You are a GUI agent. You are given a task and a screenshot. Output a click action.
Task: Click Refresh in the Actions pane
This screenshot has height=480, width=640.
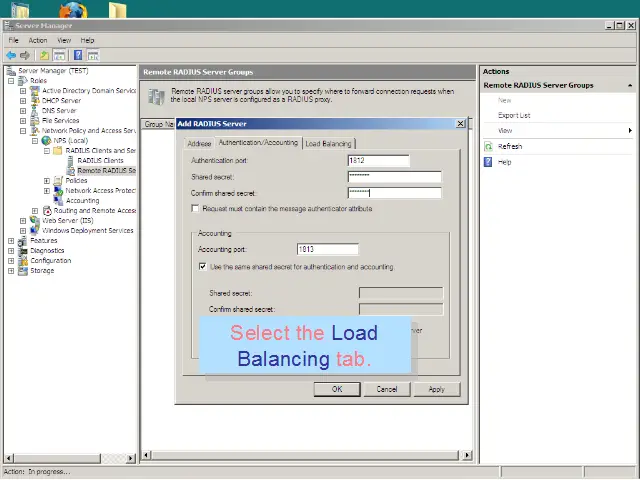click(510, 147)
